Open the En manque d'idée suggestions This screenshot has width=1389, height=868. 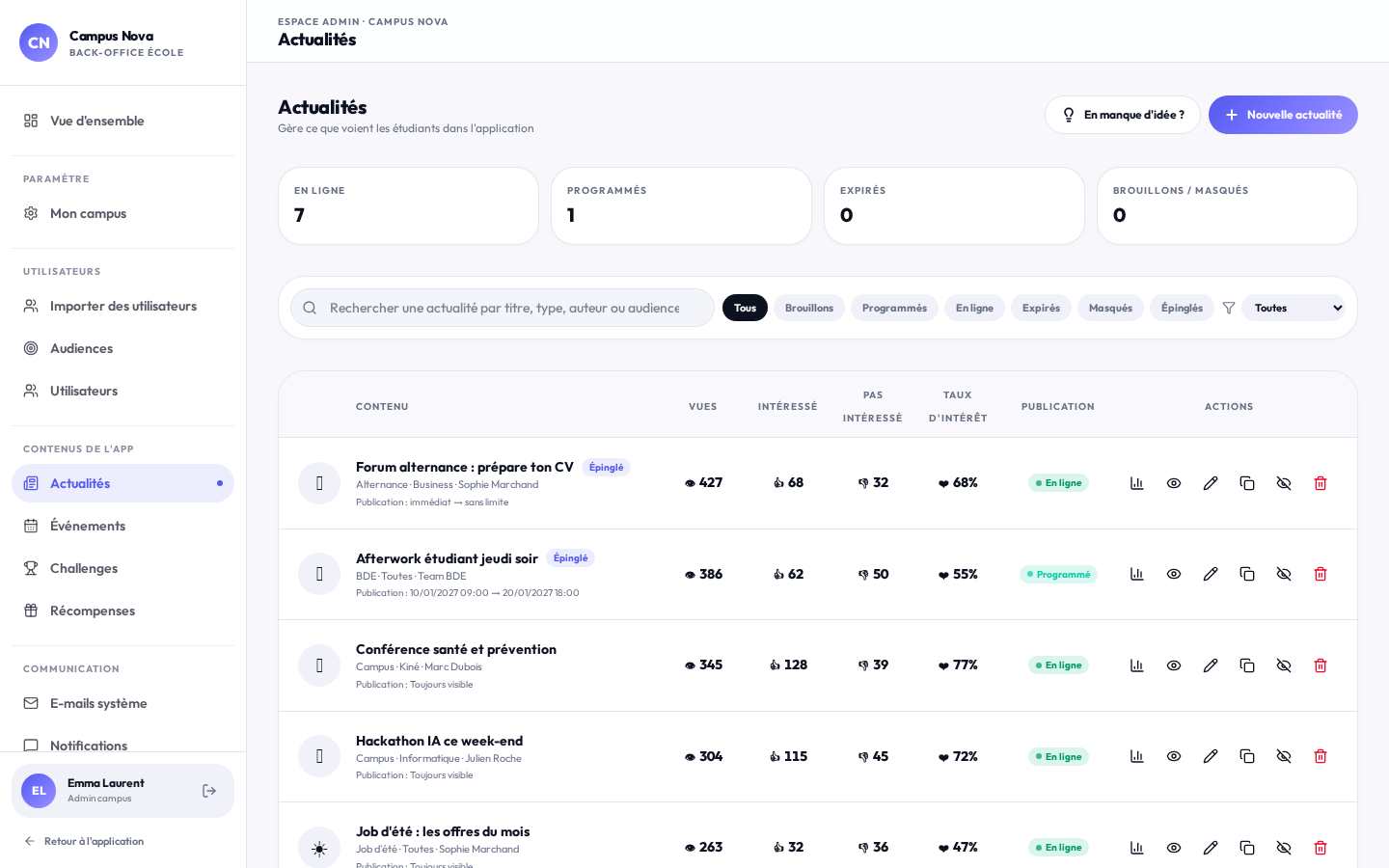pyautogui.click(x=1123, y=115)
